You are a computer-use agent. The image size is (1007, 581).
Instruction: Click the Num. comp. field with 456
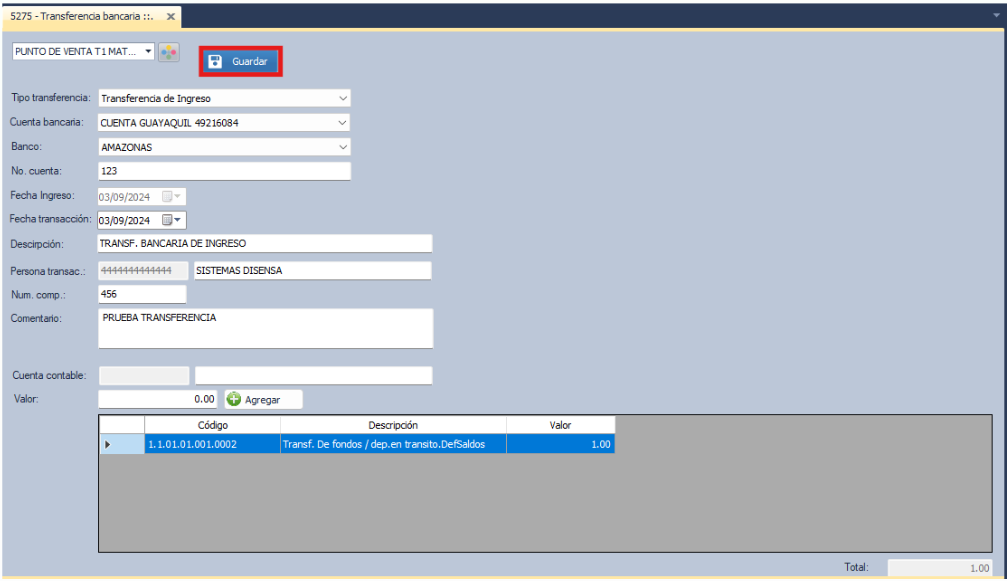tap(141, 294)
